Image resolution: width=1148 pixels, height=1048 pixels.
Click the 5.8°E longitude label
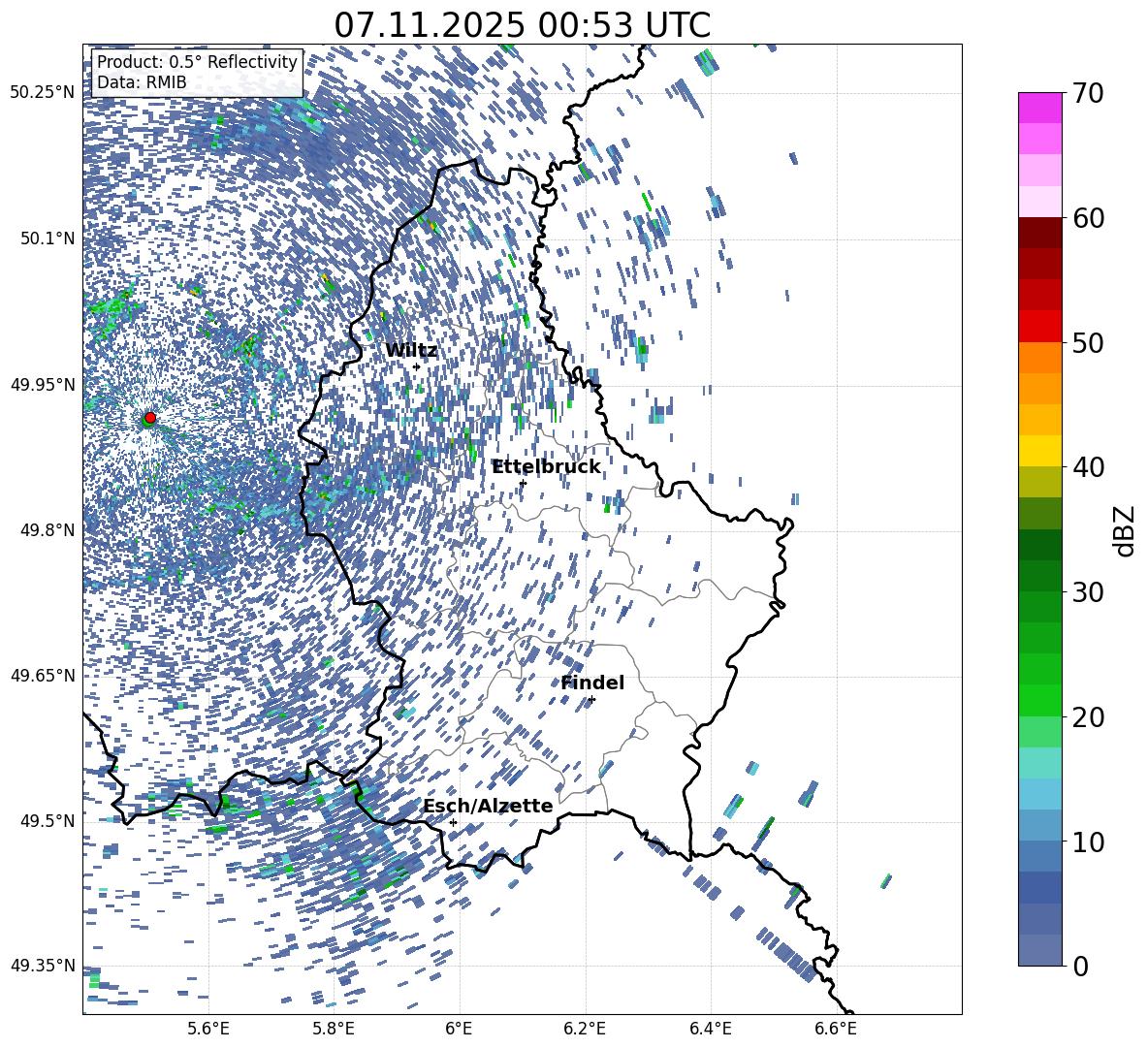pos(334,1029)
